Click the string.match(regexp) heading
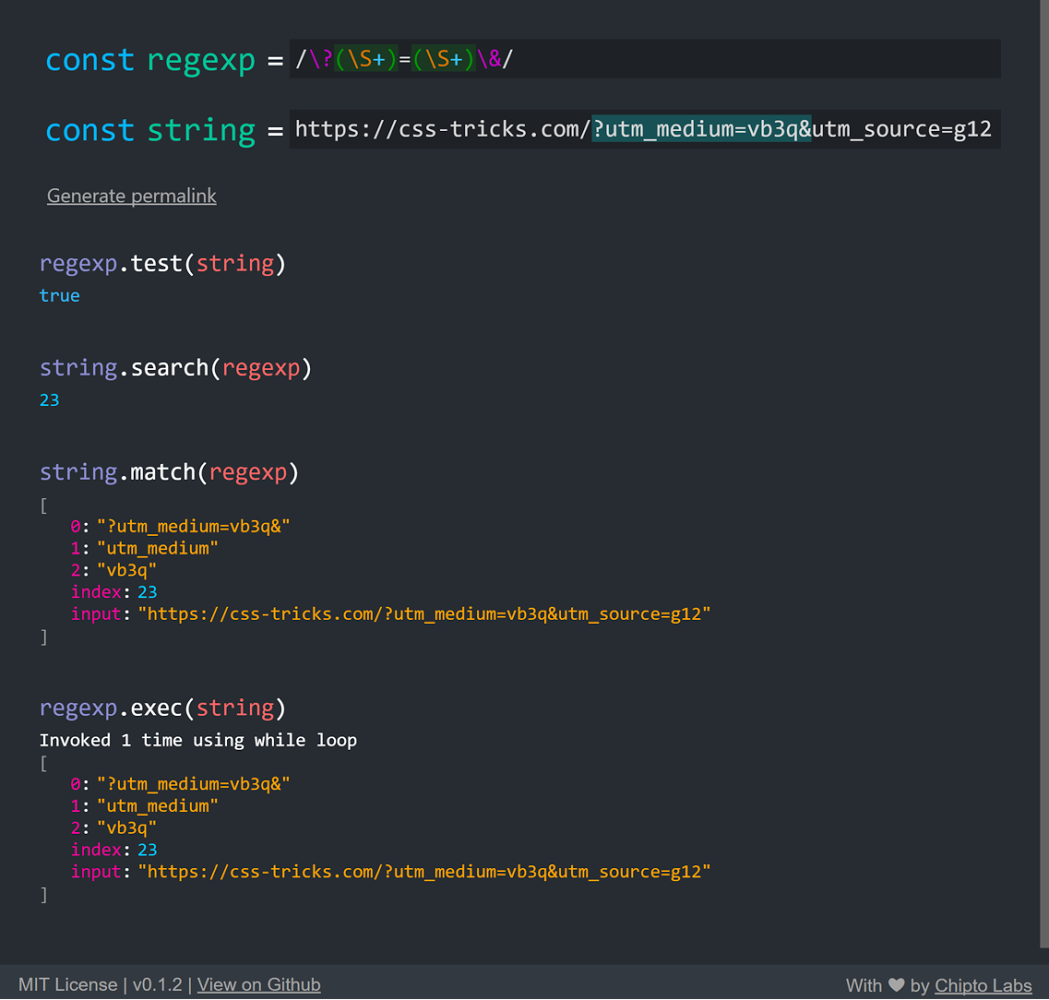 point(169,472)
